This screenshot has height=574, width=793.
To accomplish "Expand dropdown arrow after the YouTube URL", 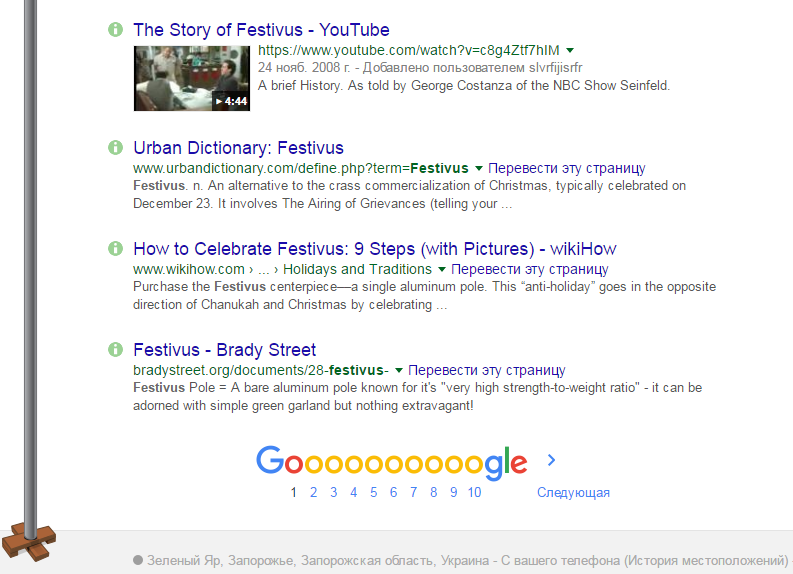I will pos(570,50).
